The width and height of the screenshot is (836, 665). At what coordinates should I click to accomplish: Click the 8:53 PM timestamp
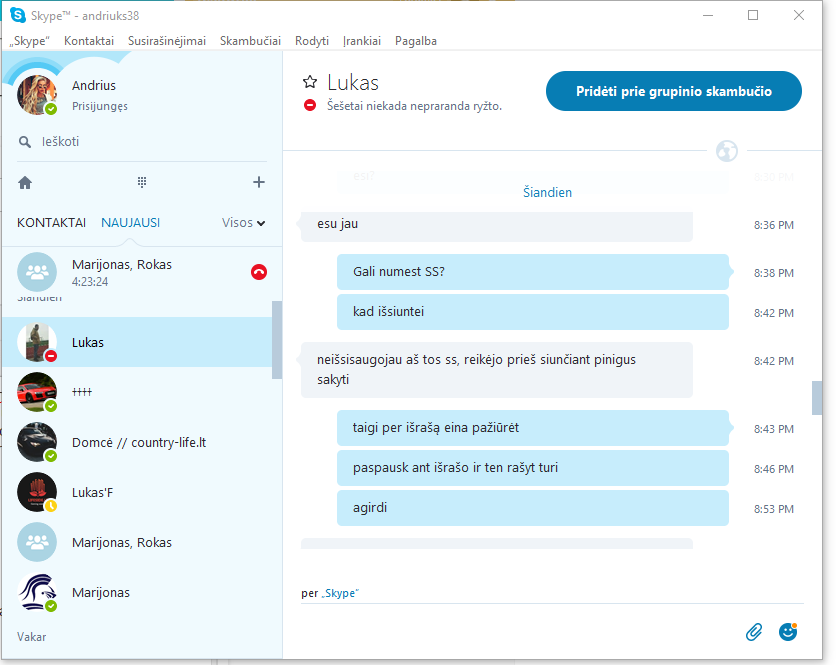774,509
